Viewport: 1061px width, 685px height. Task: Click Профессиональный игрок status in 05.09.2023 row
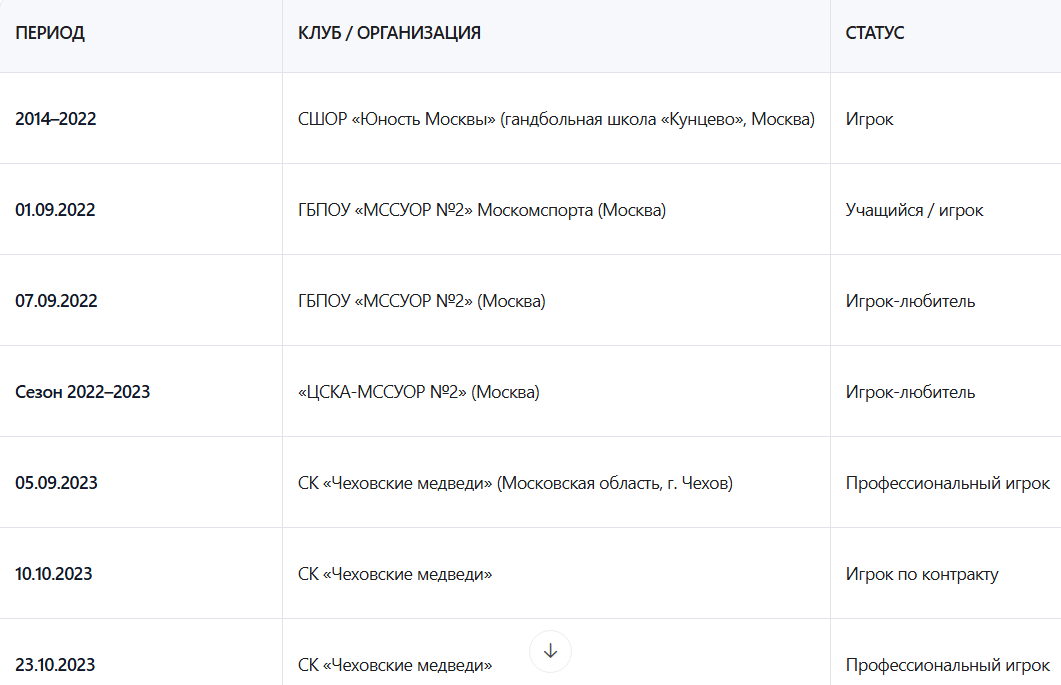tap(947, 483)
